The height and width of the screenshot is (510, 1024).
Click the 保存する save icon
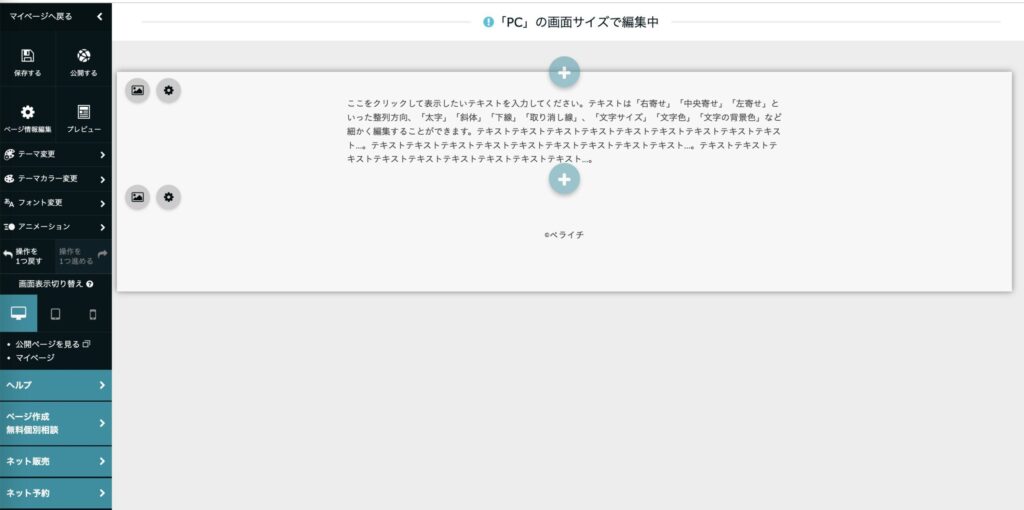(x=27, y=56)
